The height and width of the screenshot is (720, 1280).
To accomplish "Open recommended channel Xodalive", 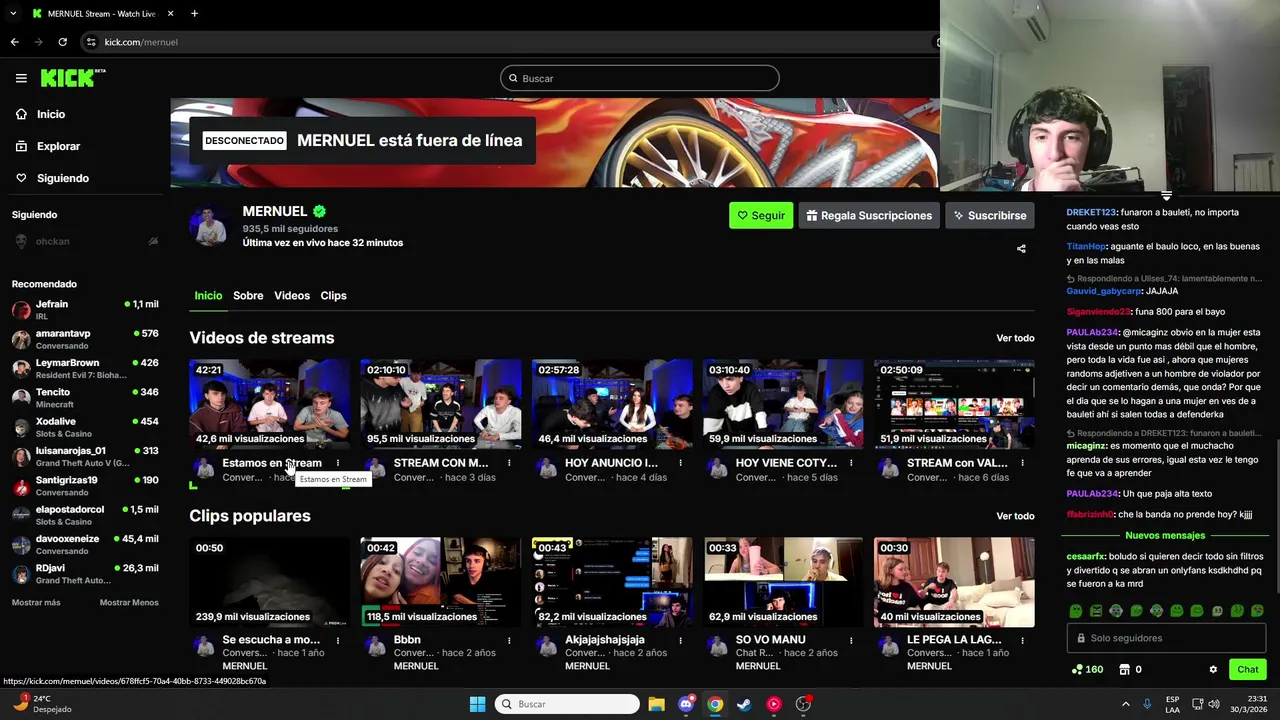I will (x=85, y=427).
